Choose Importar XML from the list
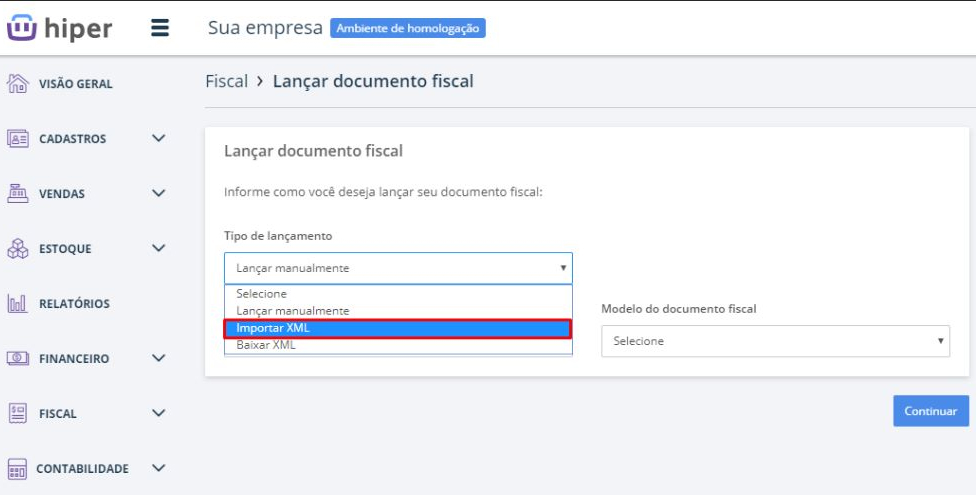The width and height of the screenshot is (976, 495). tap(398, 328)
